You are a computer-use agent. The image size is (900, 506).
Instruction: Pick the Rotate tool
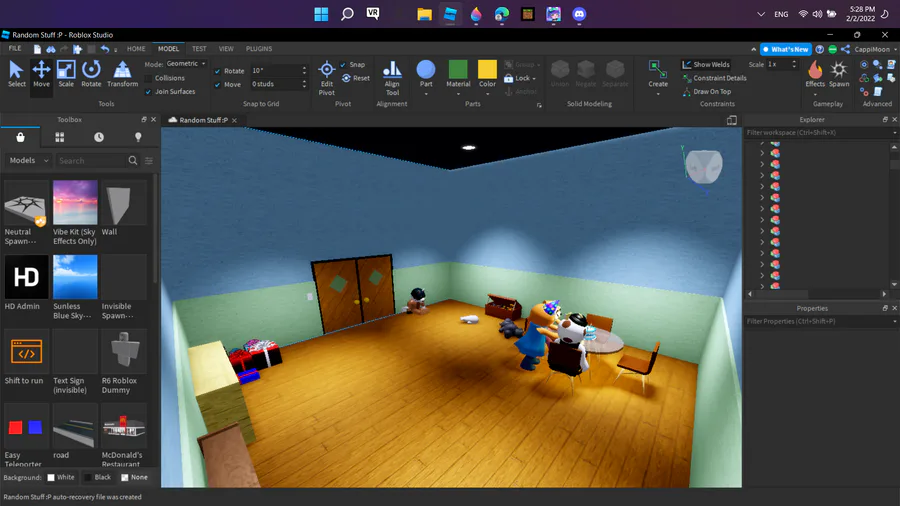tap(91, 73)
